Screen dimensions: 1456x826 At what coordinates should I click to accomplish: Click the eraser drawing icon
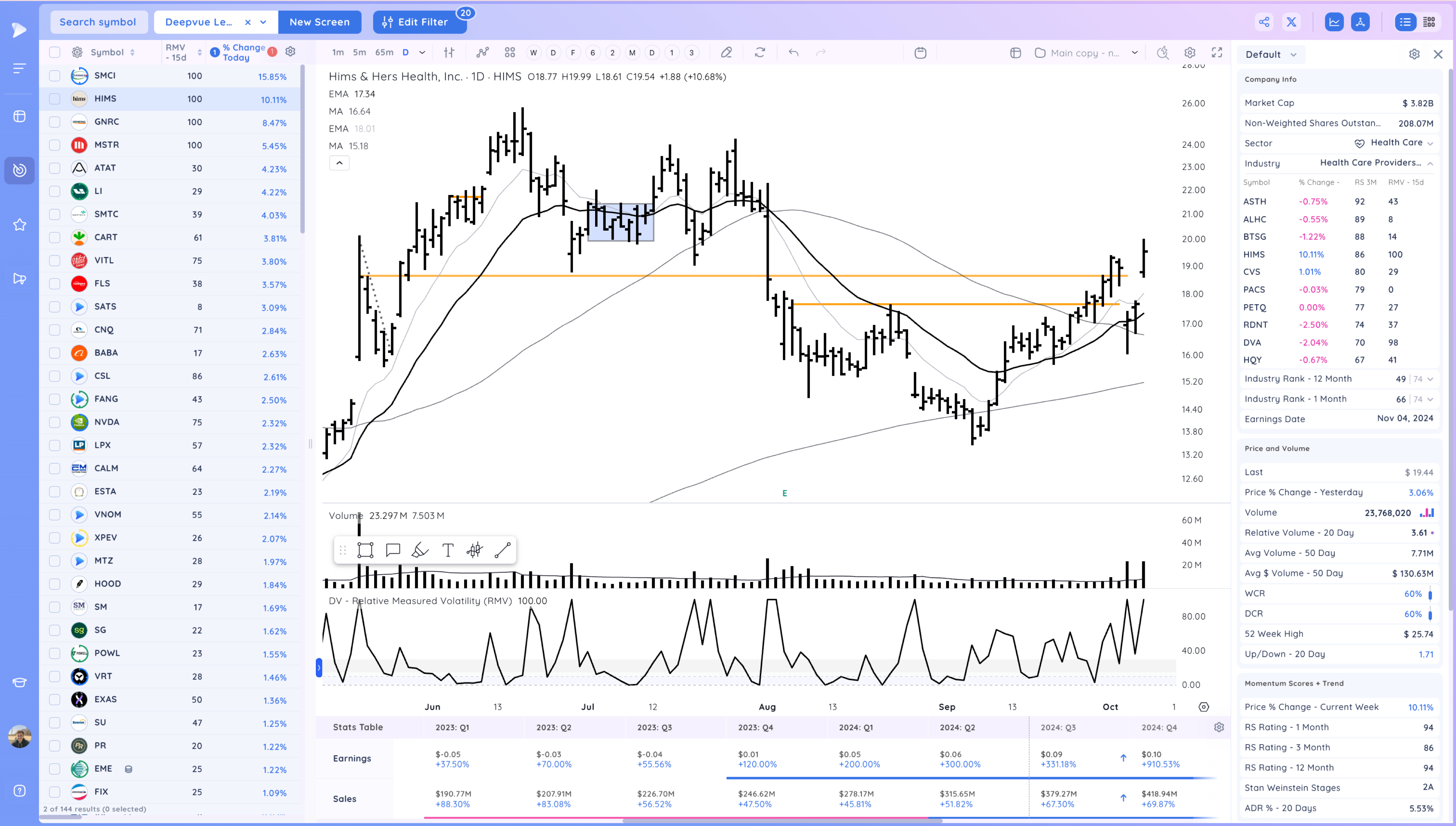click(726, 53)
